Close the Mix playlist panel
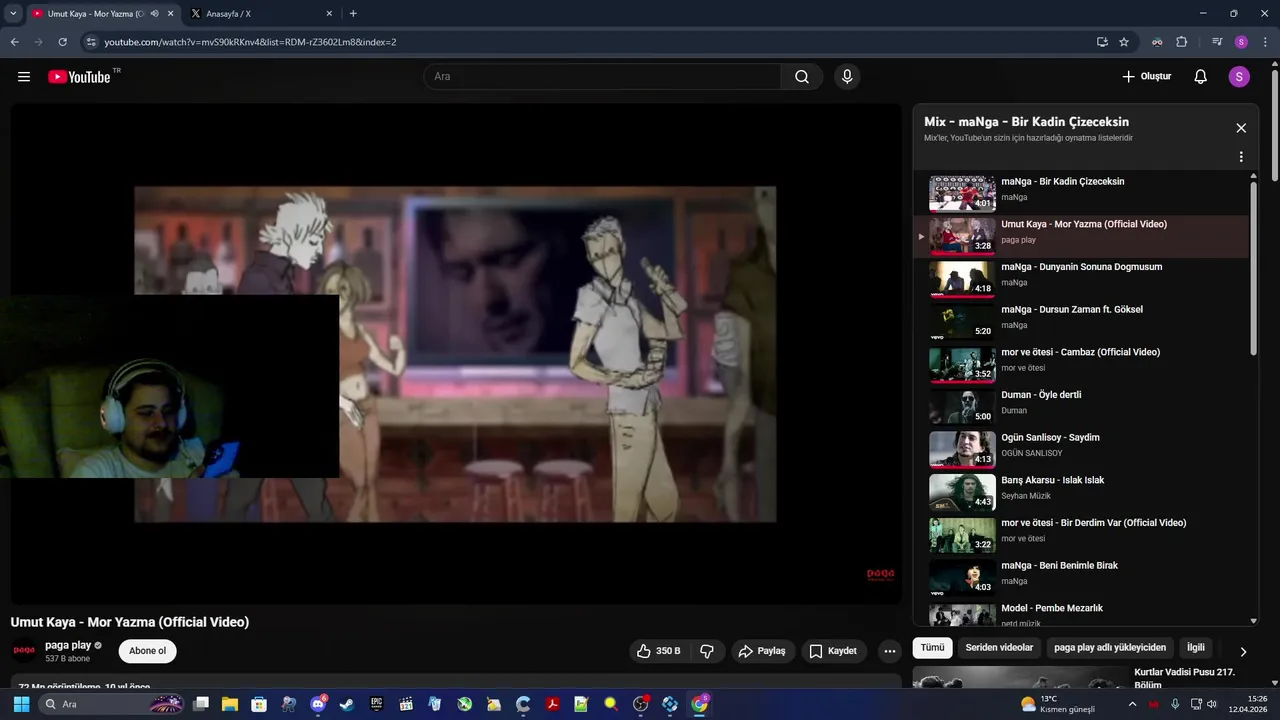The height and width of the screenshot is (720, 1280). (1241, 128)
